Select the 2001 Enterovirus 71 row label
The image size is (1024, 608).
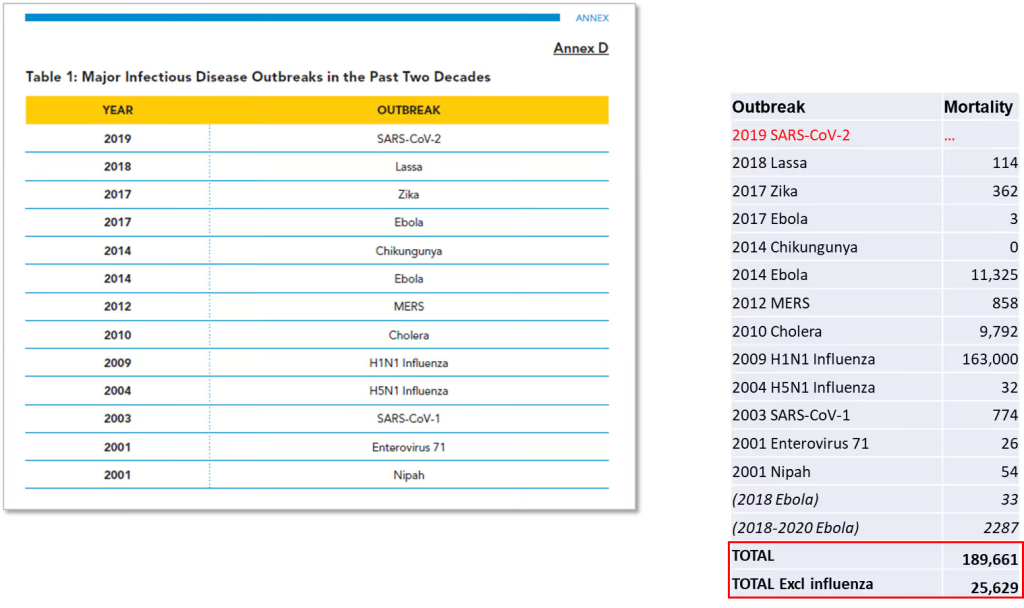tap(800, 444)
